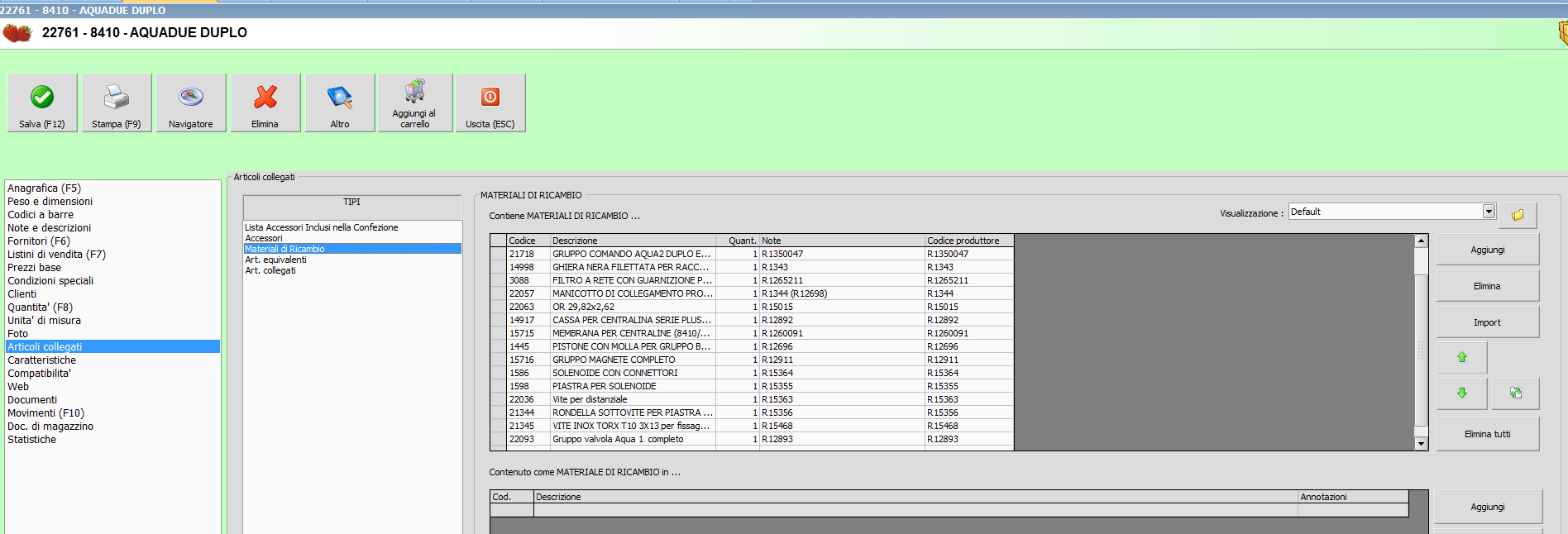Select Anagrafica (F5) in the left menu

[112, 188]
